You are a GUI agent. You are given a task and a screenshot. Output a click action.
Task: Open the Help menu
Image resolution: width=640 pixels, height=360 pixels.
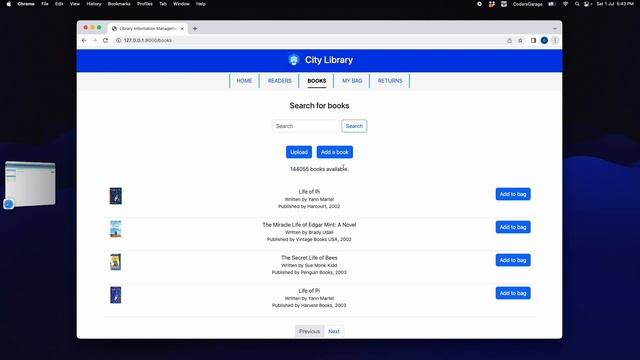coord(201,4)
